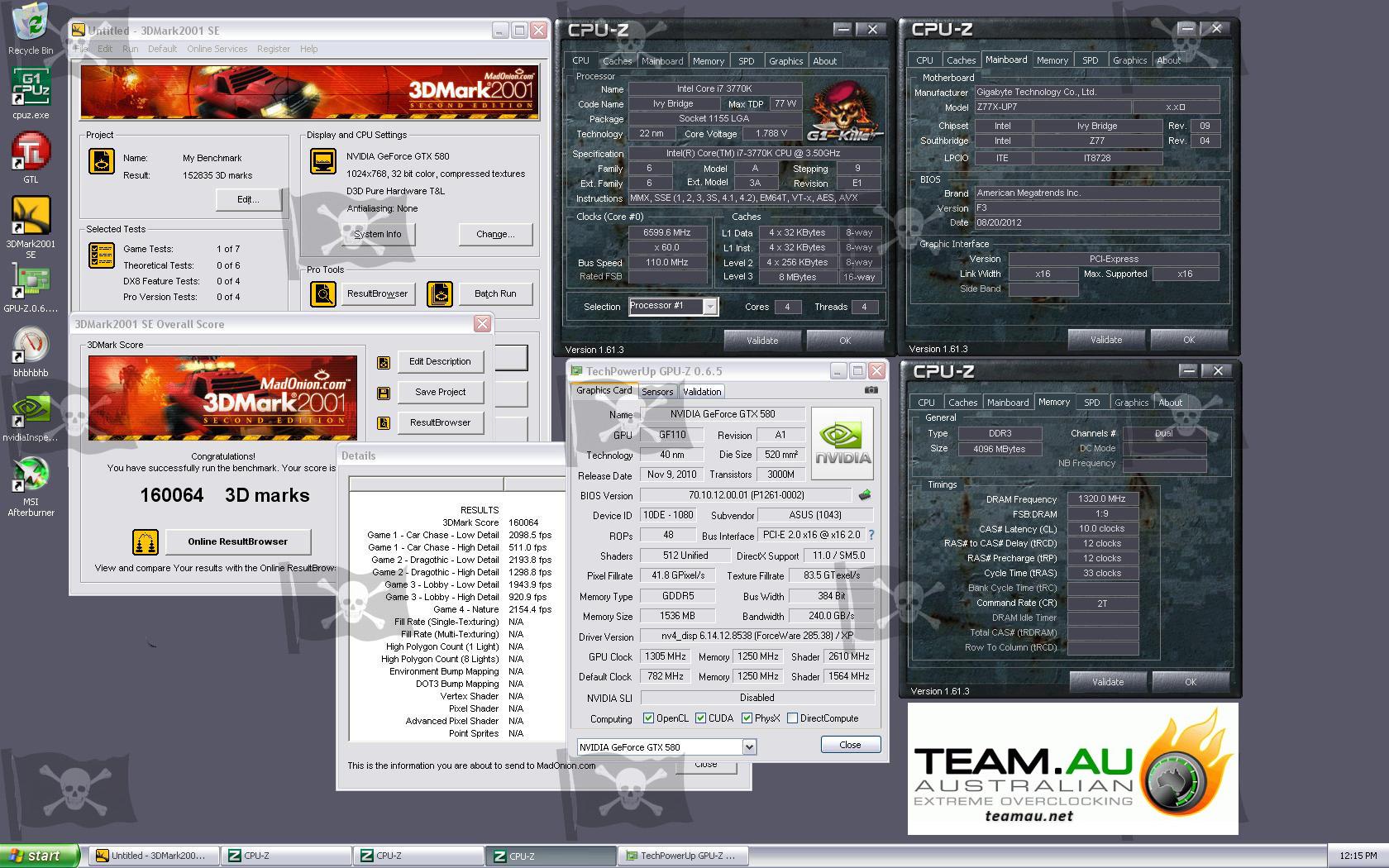Launch the nvidiaInspector desktop icon
The width and height of the screenshot is (1389, 868).
pos(31,417)
